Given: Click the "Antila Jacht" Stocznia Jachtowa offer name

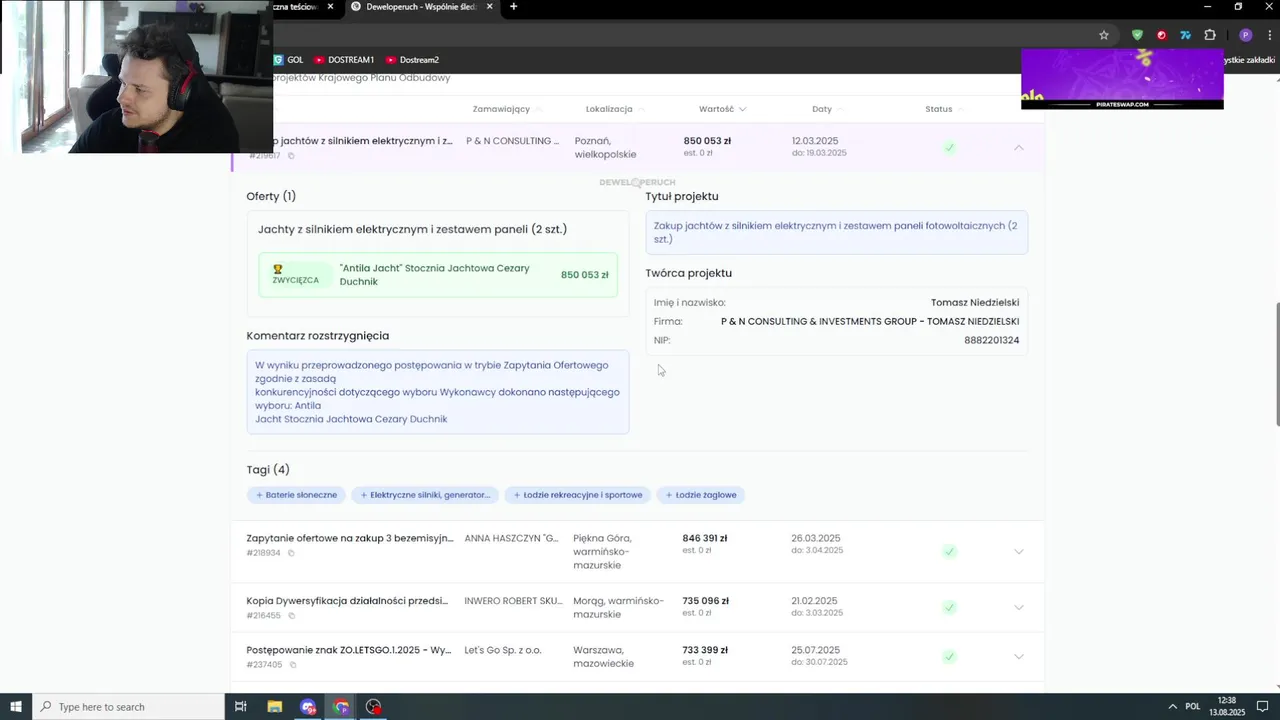Looking at the screenshot, I should click(x=435, y=275).
